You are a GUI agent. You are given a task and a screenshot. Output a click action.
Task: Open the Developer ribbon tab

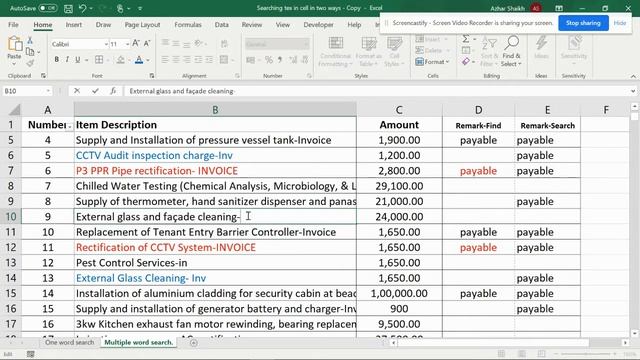[x=318, y=25]
